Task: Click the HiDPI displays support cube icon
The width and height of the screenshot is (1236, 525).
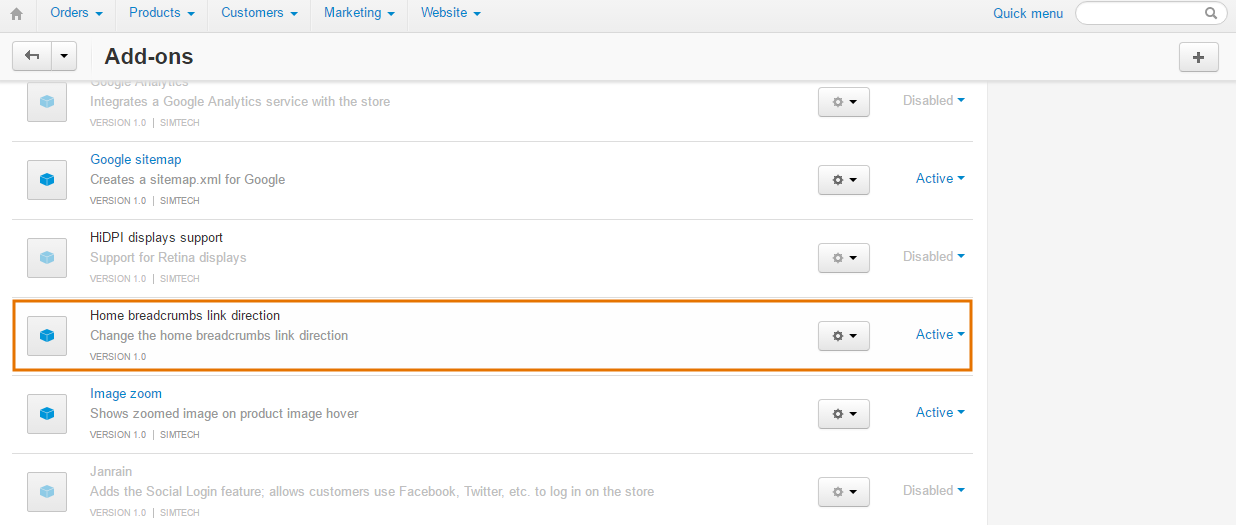Action: coord(47,258)
